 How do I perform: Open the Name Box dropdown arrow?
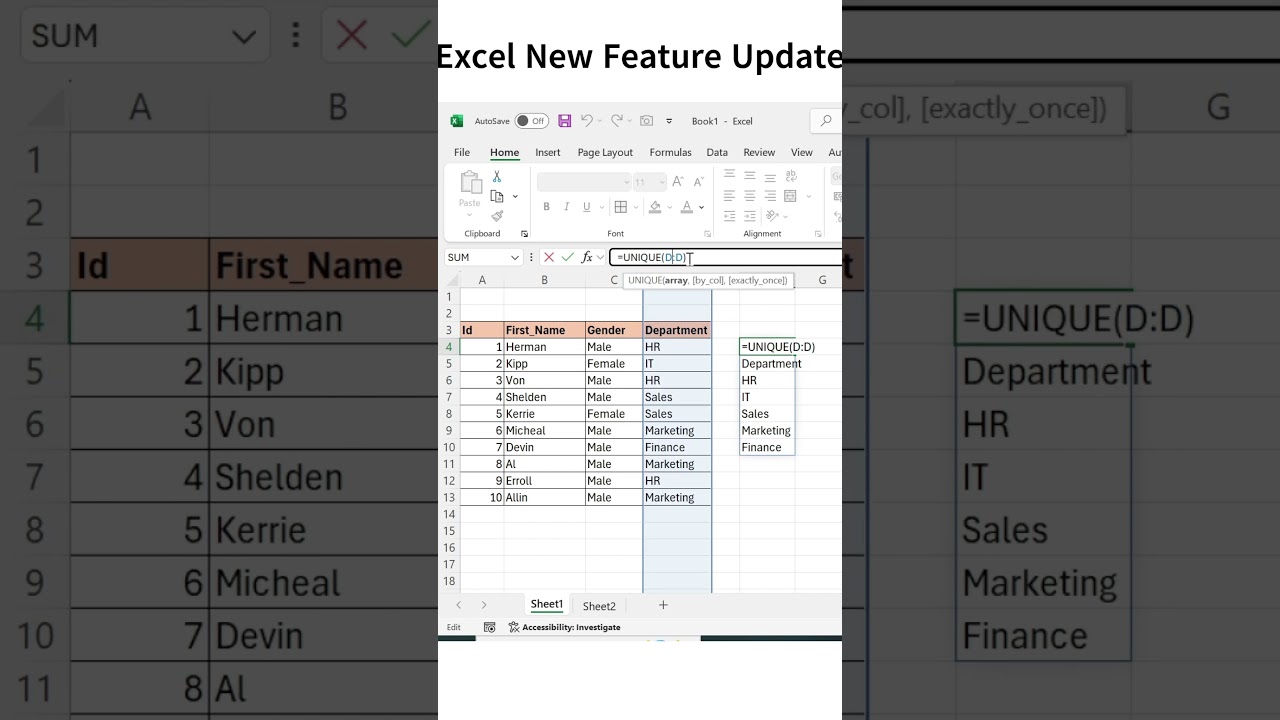[x=515, y=257]
